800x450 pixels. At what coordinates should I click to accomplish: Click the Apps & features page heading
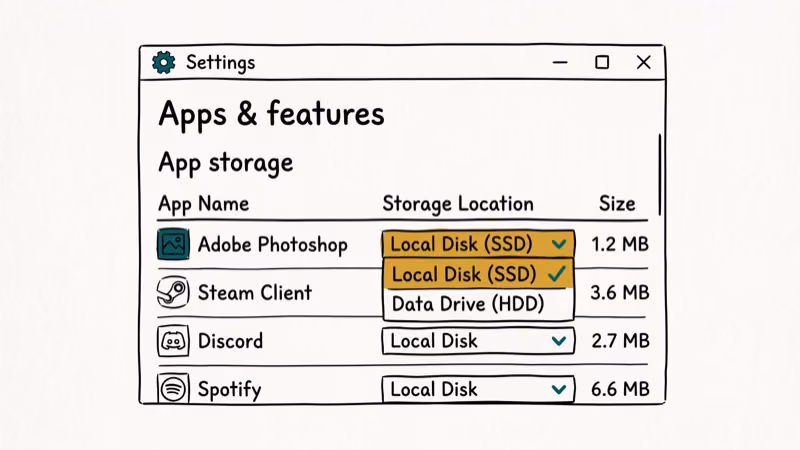[x=271, y=114]
